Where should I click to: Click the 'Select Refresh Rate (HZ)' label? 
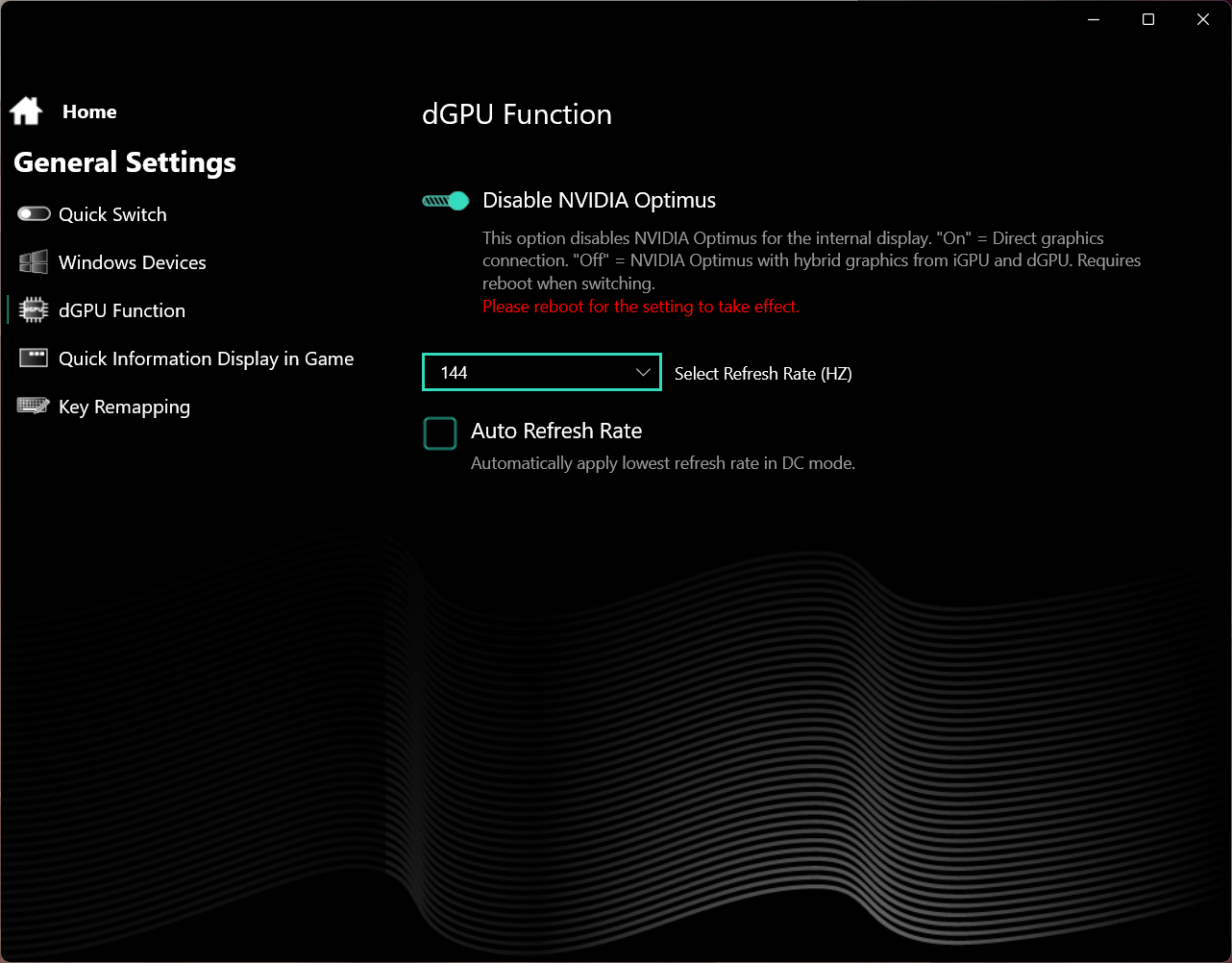(763, 374)
